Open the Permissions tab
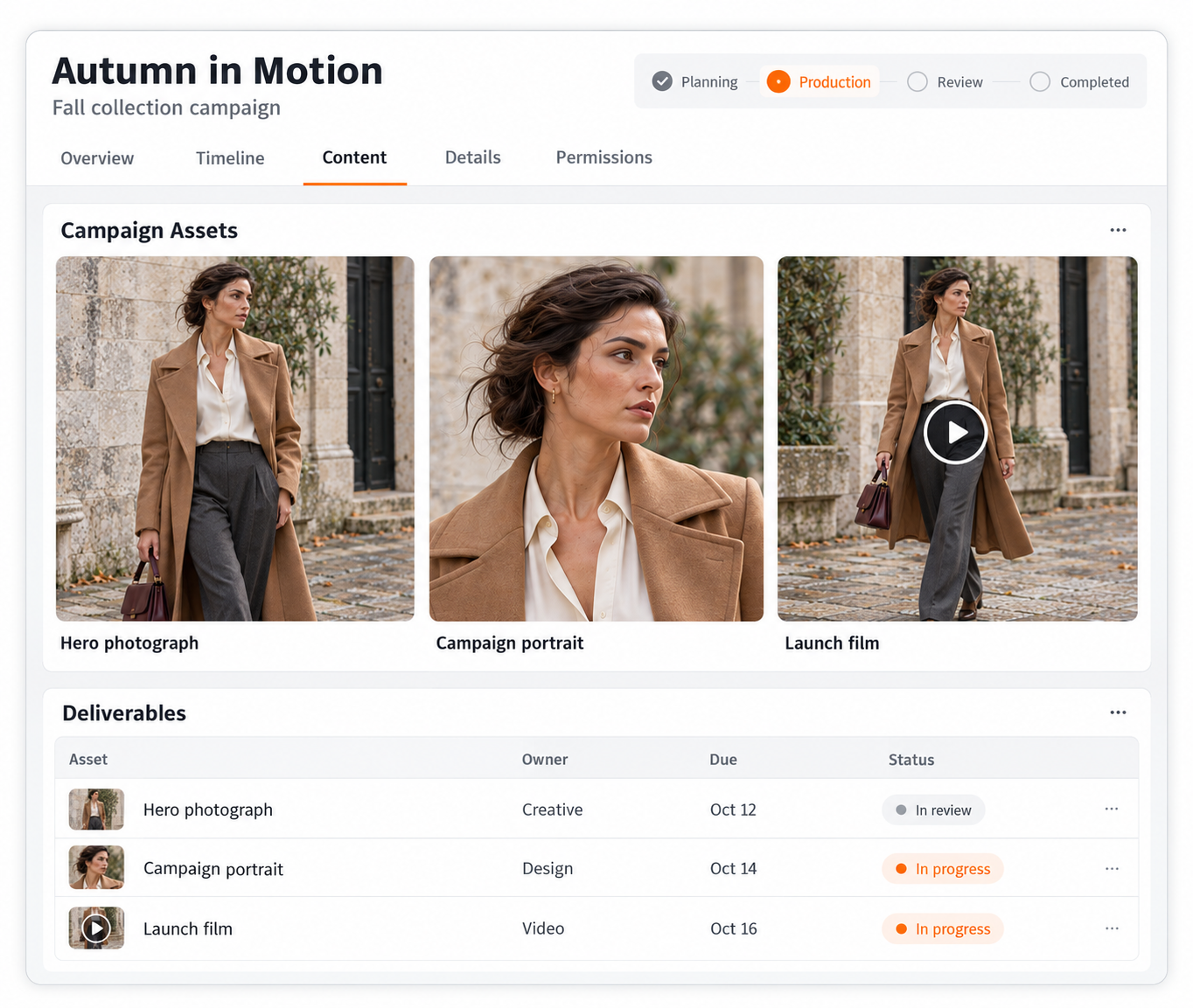 603,158
